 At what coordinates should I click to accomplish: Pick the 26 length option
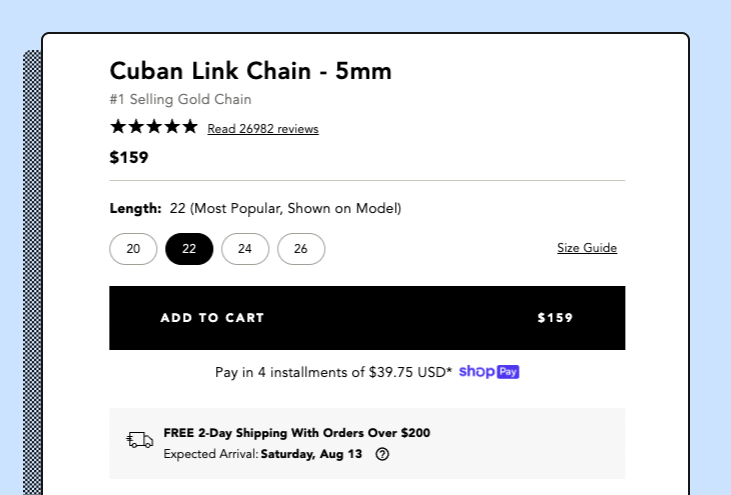301,249
